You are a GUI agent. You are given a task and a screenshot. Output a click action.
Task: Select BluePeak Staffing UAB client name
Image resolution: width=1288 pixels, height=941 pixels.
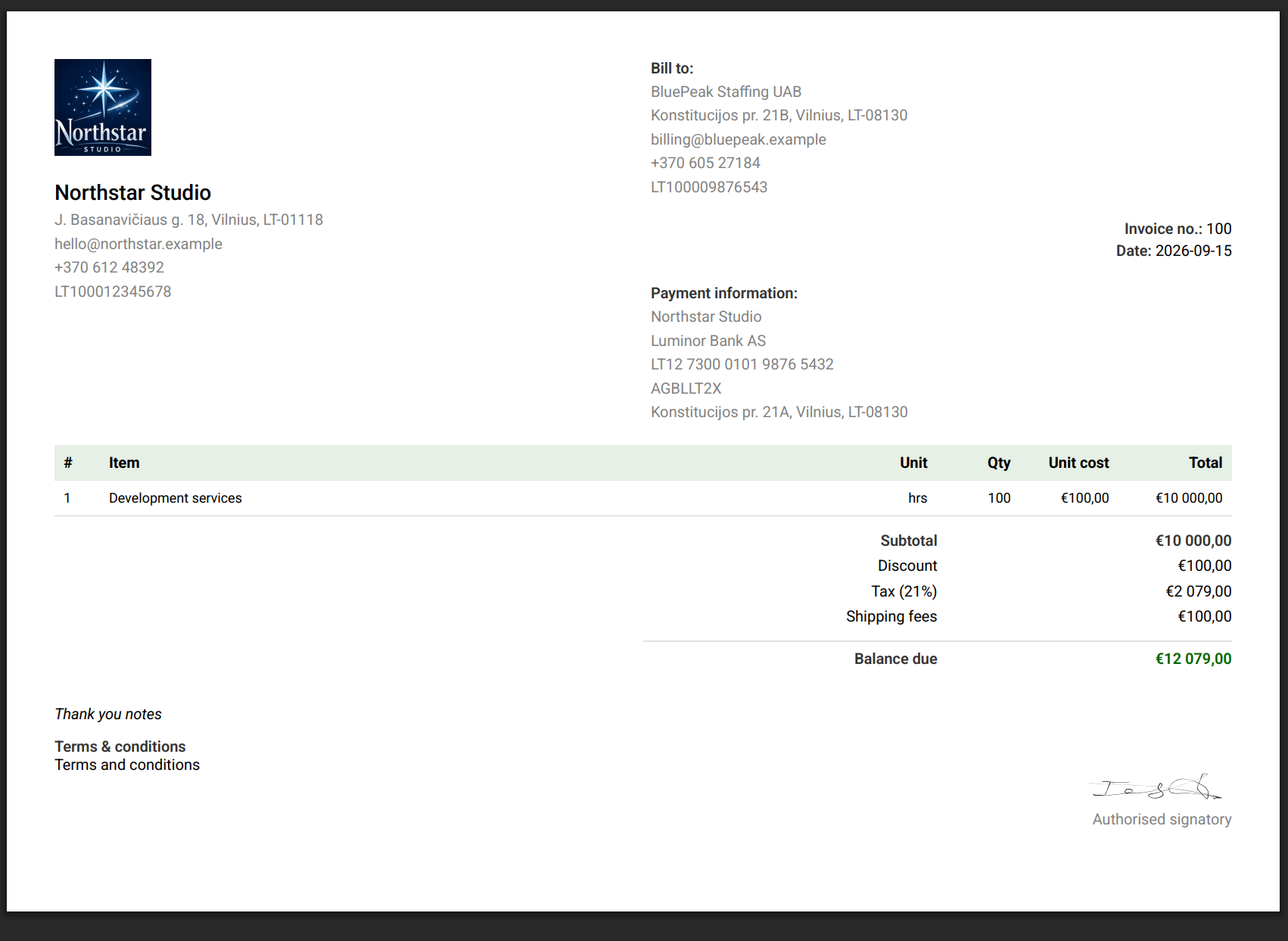726,92
